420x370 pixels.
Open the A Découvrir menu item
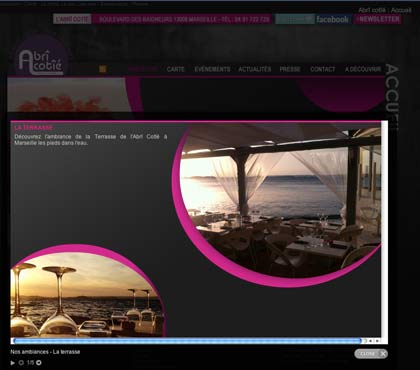pos(363,69)
